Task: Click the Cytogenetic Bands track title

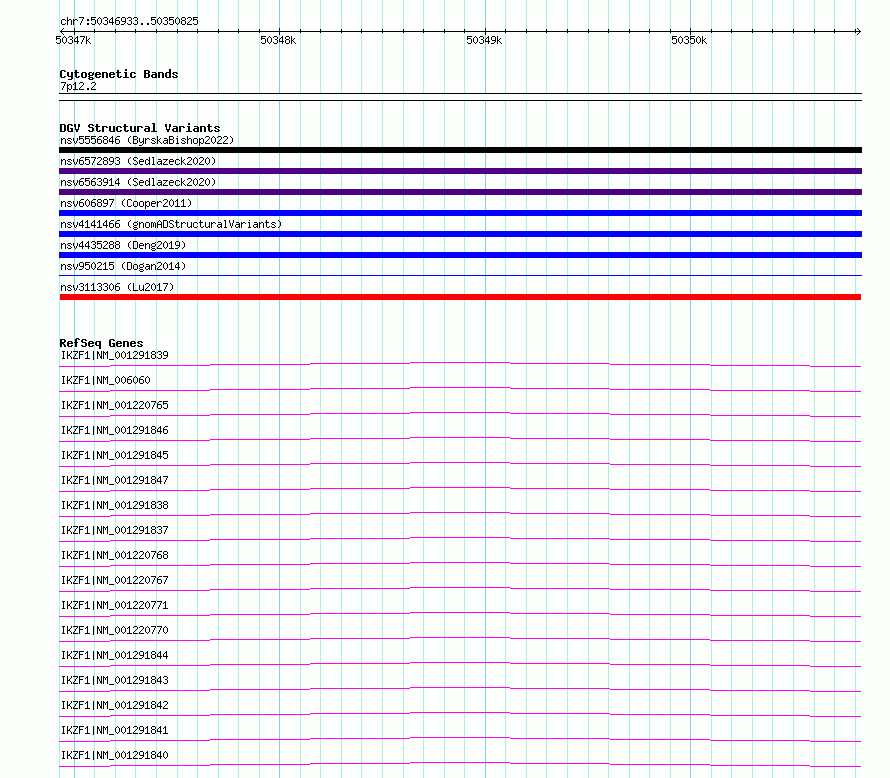Action: coord(119,74)
